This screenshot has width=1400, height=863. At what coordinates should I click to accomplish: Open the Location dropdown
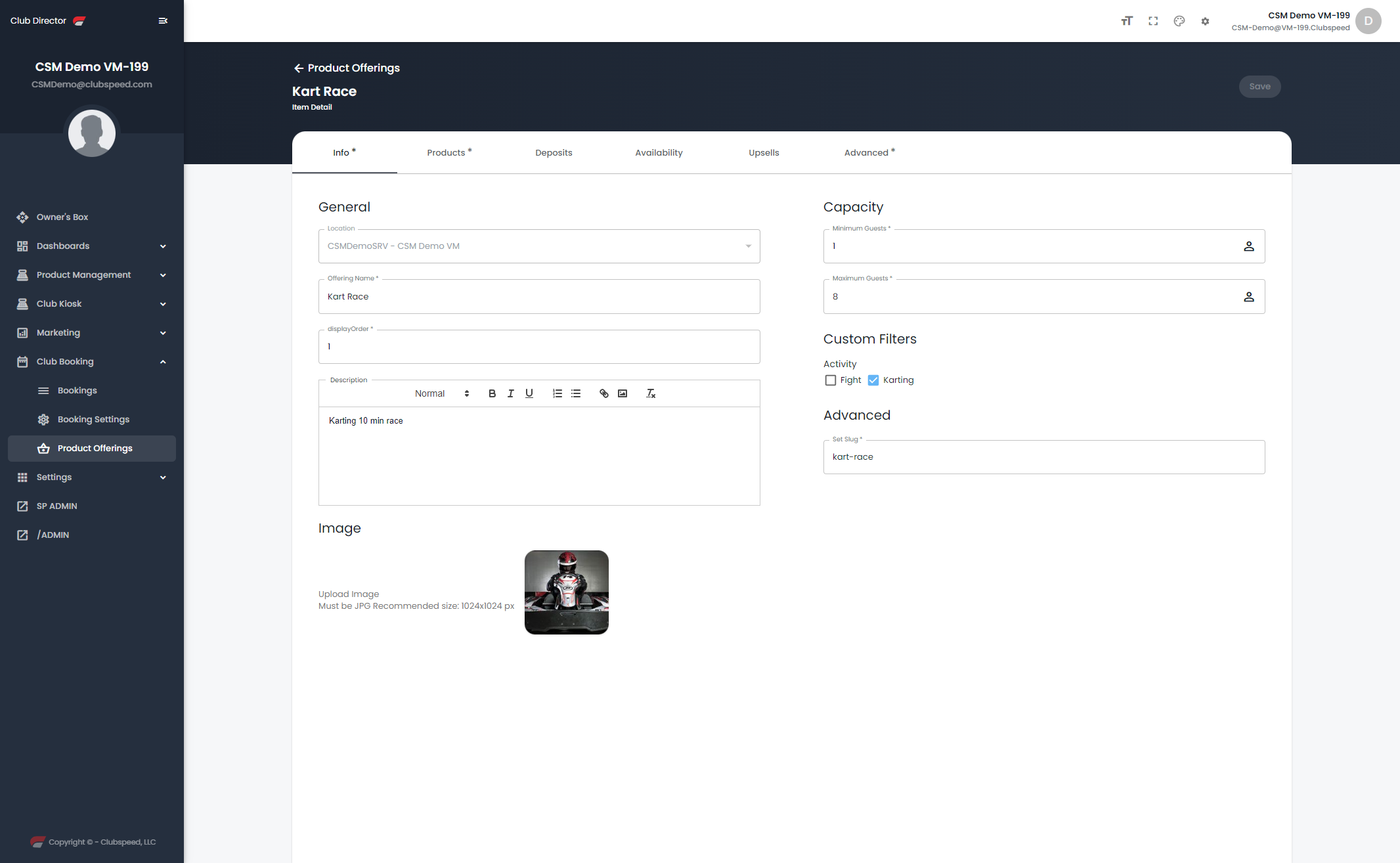click(539, 246)
